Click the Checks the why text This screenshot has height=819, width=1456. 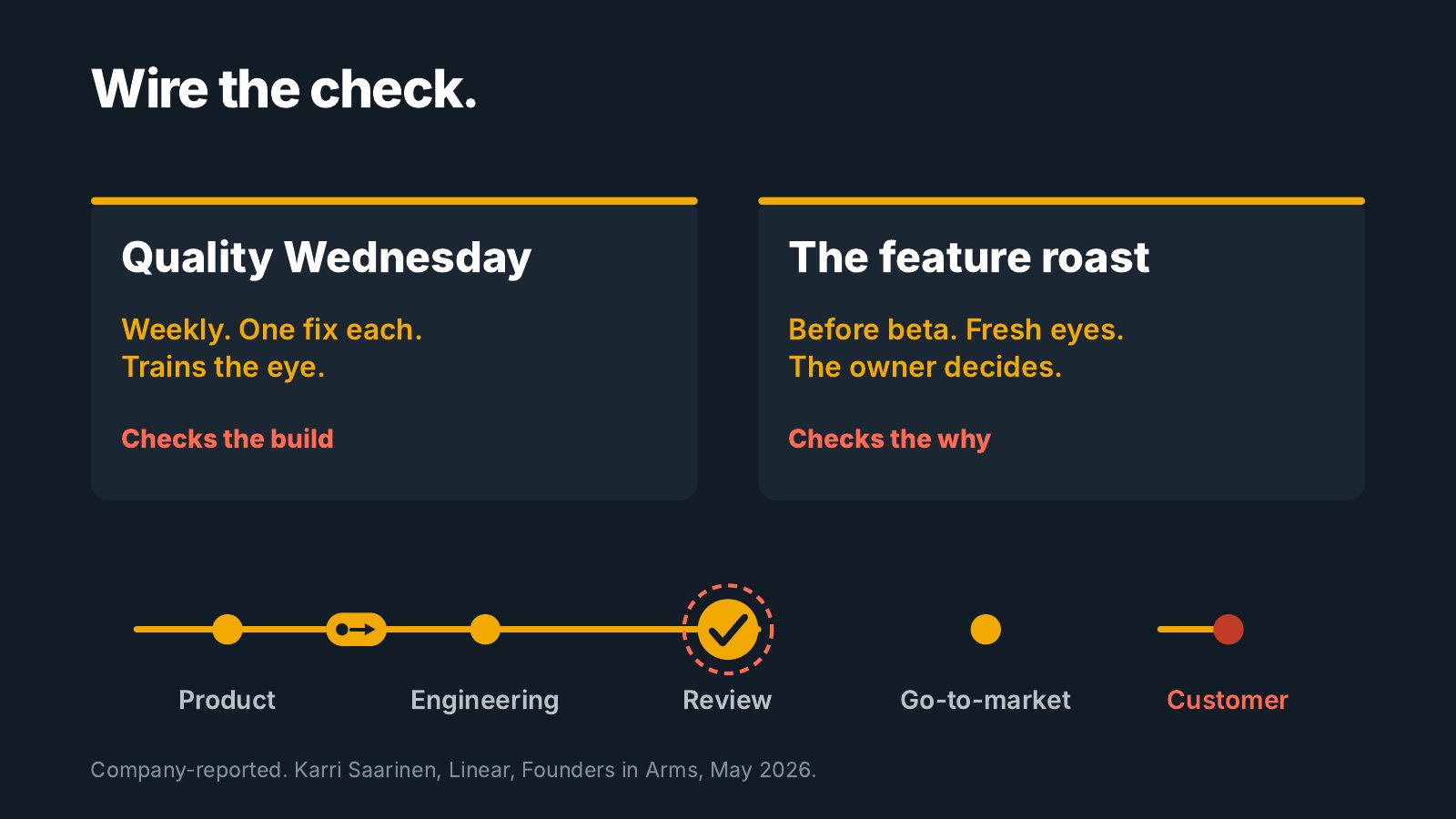tap(889, 440)
